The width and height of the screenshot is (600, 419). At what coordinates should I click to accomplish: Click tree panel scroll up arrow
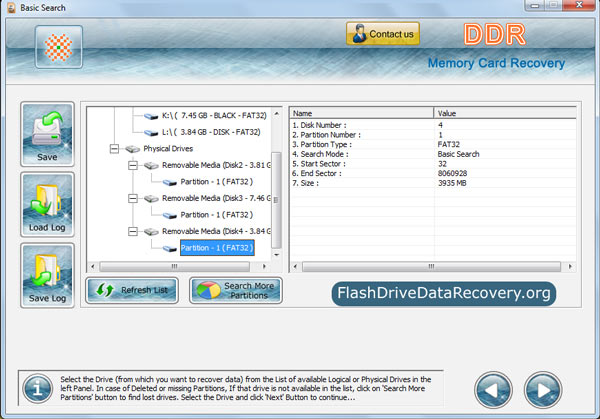tap(276, 114)
